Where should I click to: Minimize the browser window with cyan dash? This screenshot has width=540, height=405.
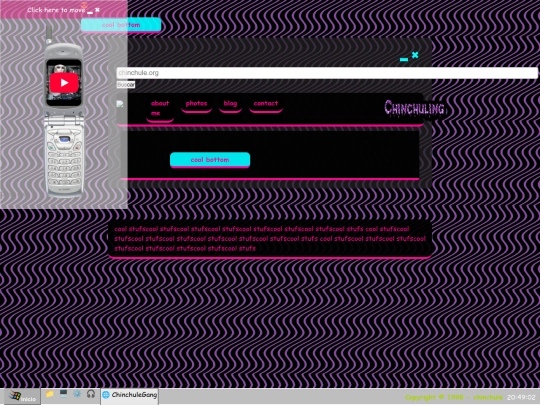(x=404, y=60)
